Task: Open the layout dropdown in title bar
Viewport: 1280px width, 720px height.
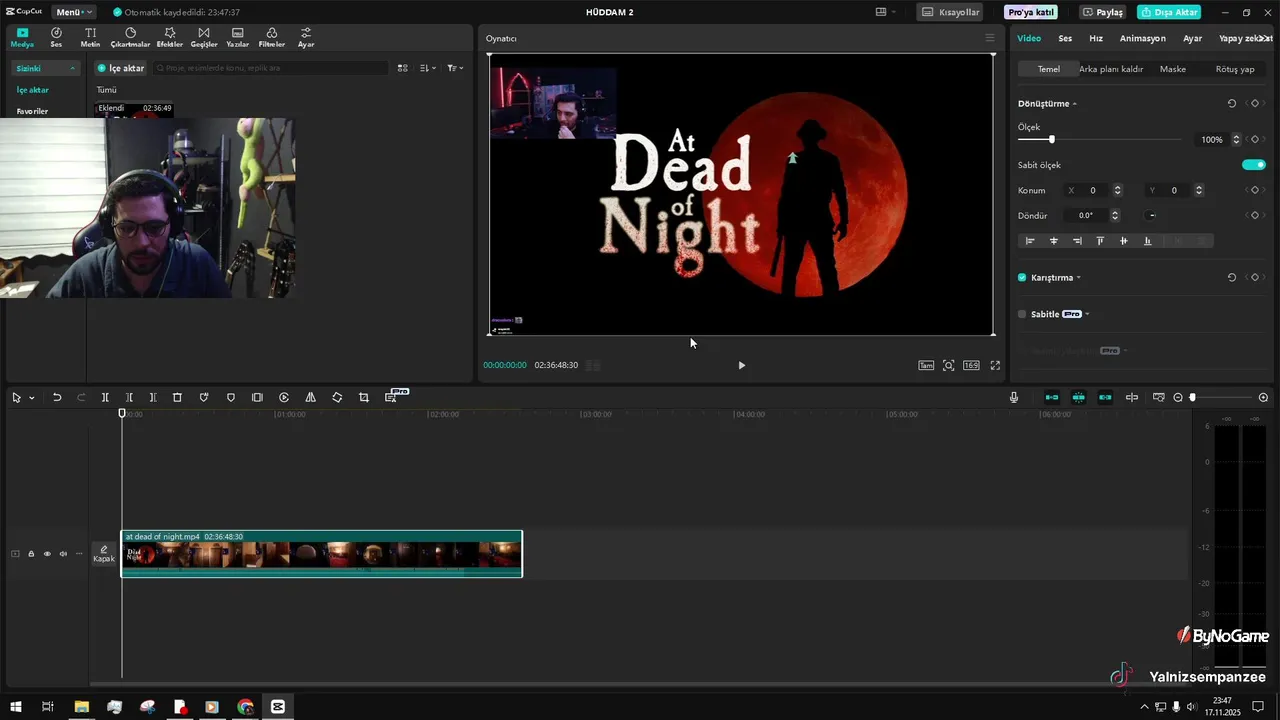Action: [886, 12]
